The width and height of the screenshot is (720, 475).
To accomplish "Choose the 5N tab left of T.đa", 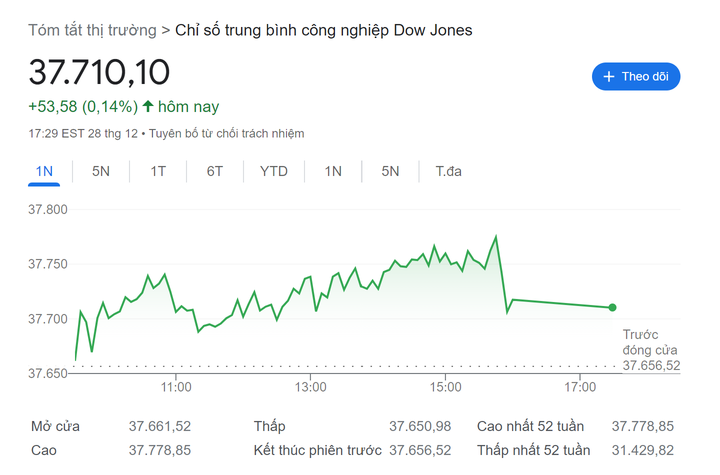I will point(390,171).
